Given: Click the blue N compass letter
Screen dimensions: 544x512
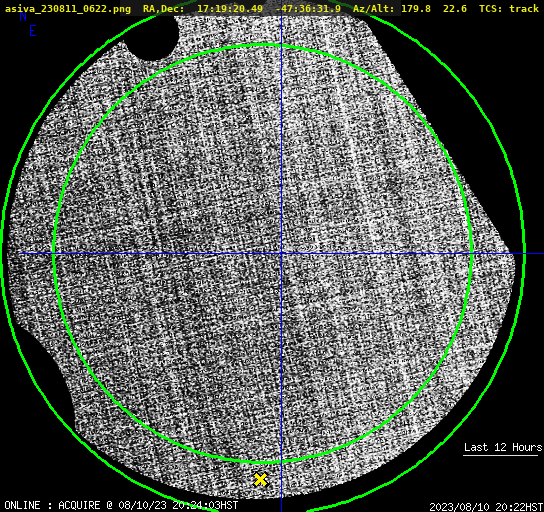Looking at the screenshot, I should [23, 16].
